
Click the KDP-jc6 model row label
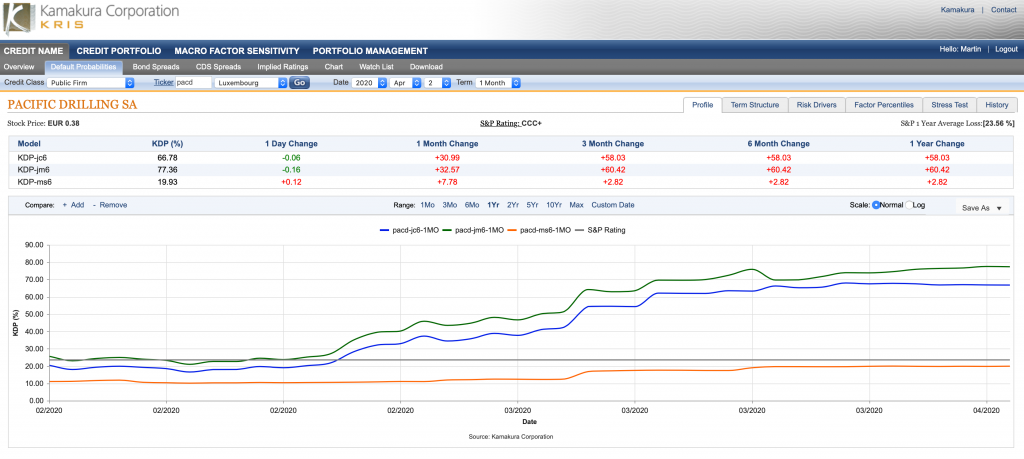pyautogui.click(x=32, y=158)
